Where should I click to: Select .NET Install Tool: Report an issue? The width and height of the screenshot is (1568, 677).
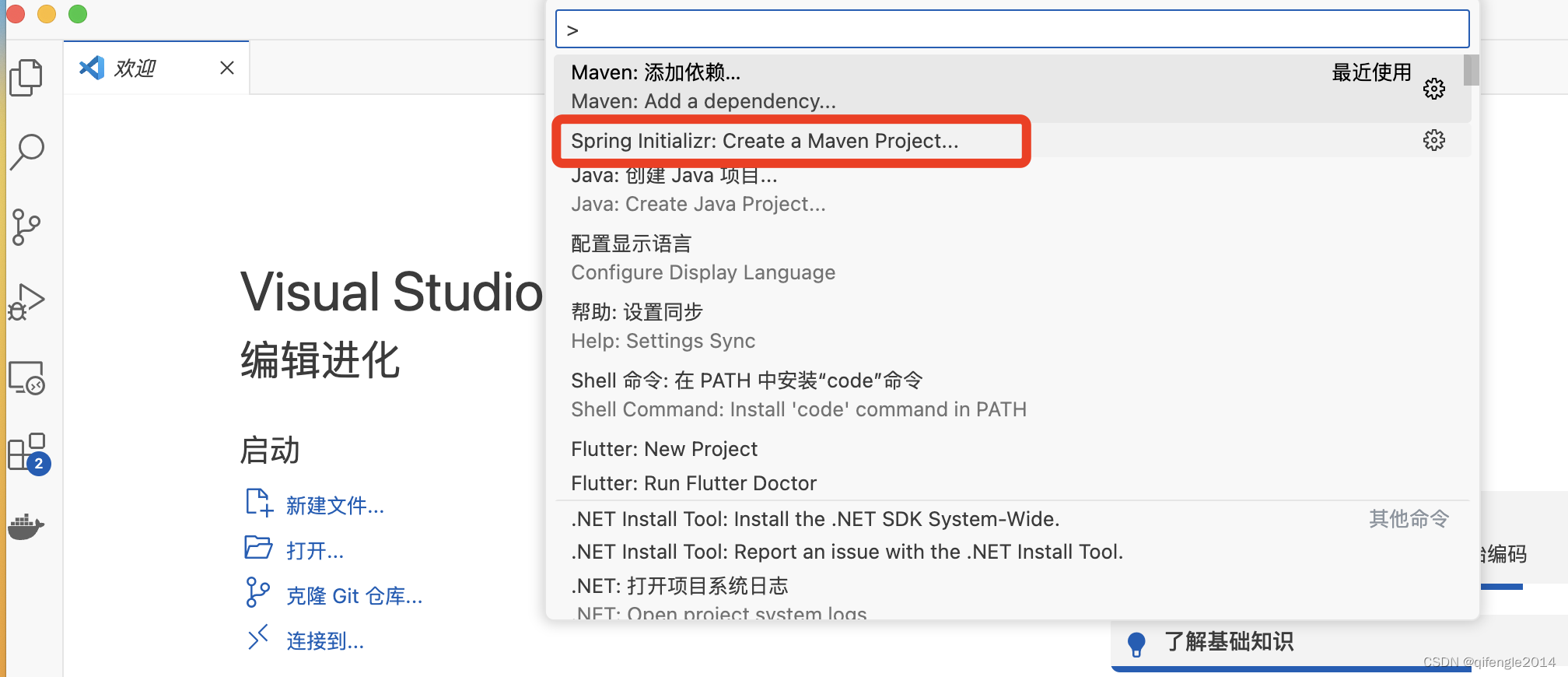click(x=1012, y=552)
